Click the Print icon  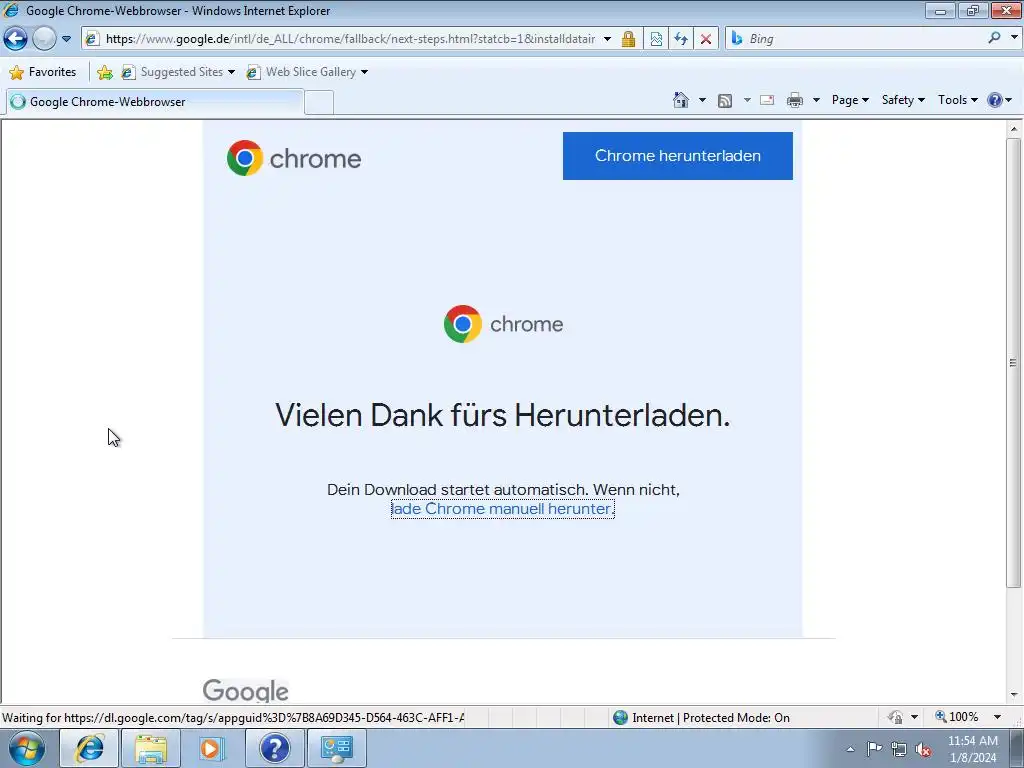click(795, 100)
